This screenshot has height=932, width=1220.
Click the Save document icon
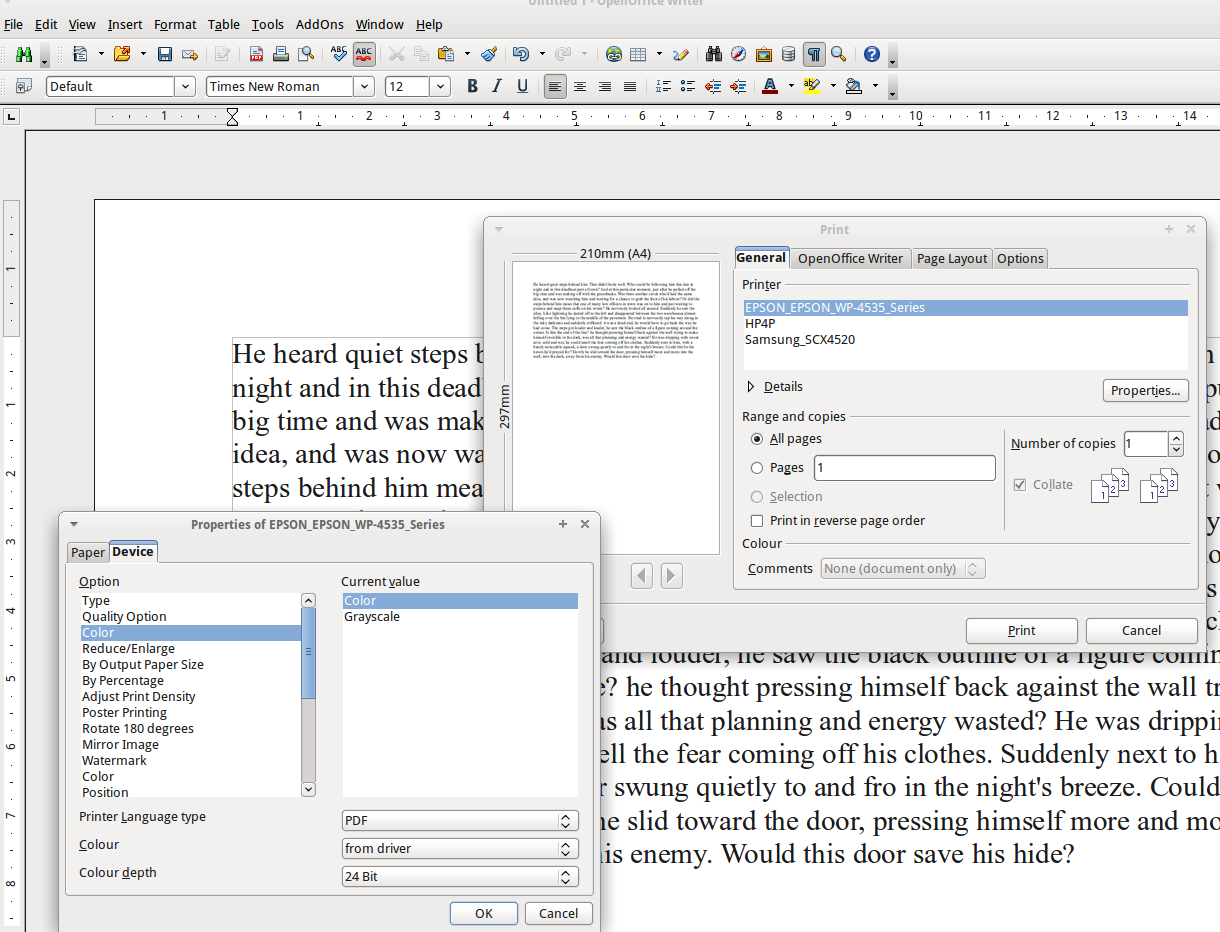pos(165,54)
